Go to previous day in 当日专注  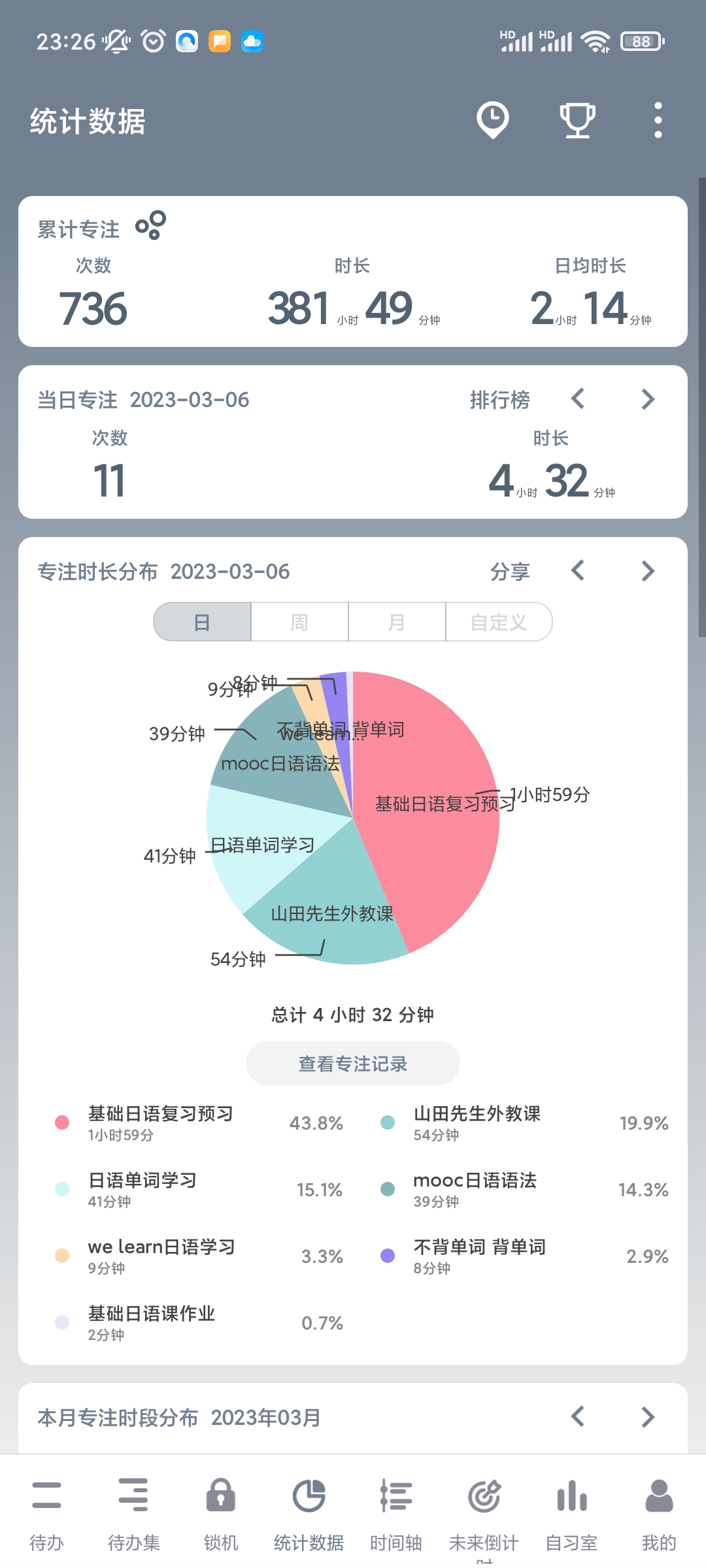pyautogui.click(x=578, y=399)
